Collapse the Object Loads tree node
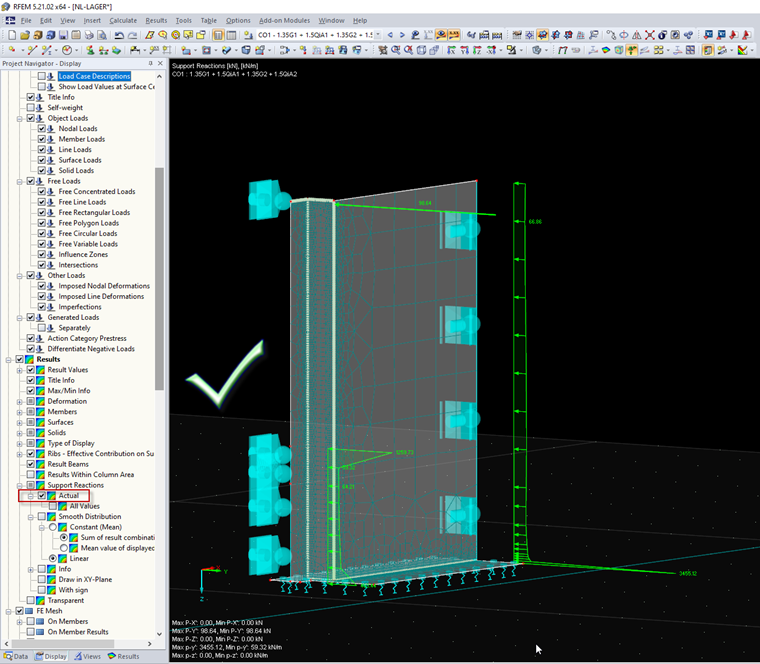This screenshot has width=760, height=664. pyautogui.click(x=19, y=118)
